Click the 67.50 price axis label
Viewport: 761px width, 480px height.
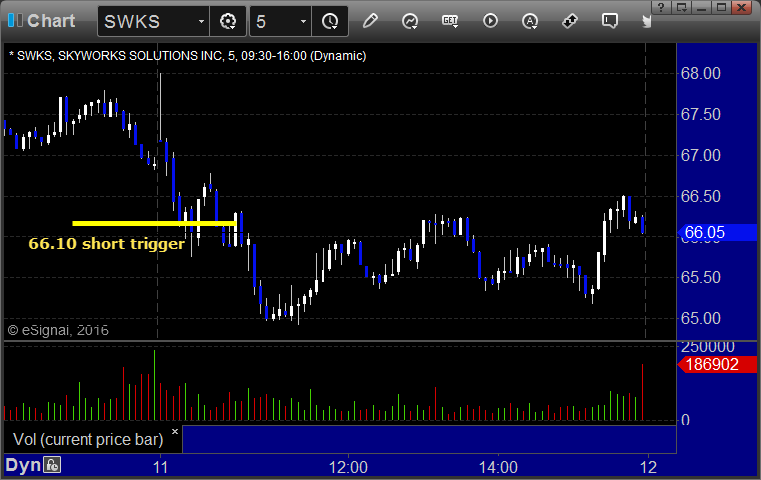click(700, 115)
